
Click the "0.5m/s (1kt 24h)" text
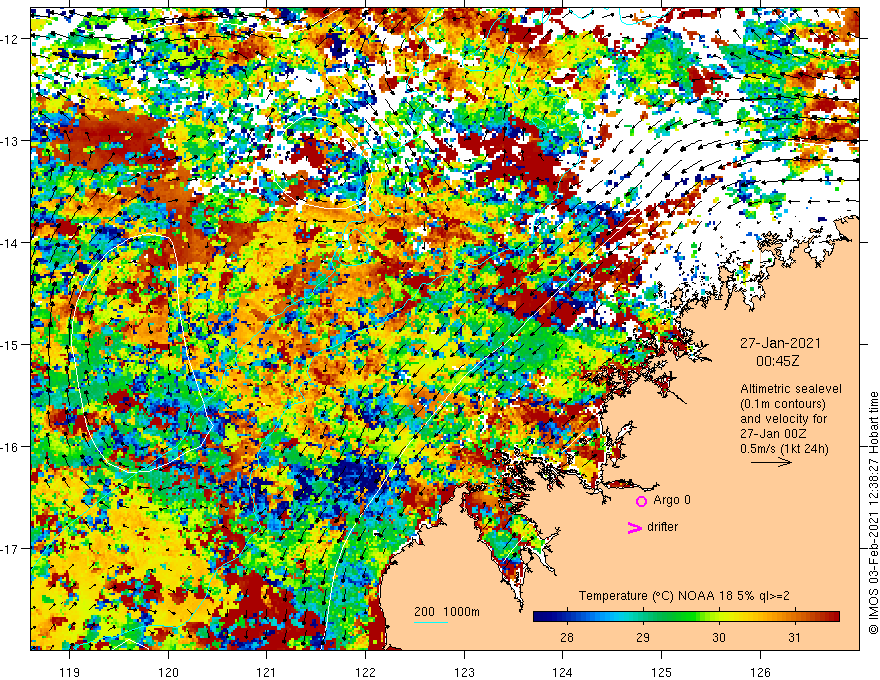[784, 449]
